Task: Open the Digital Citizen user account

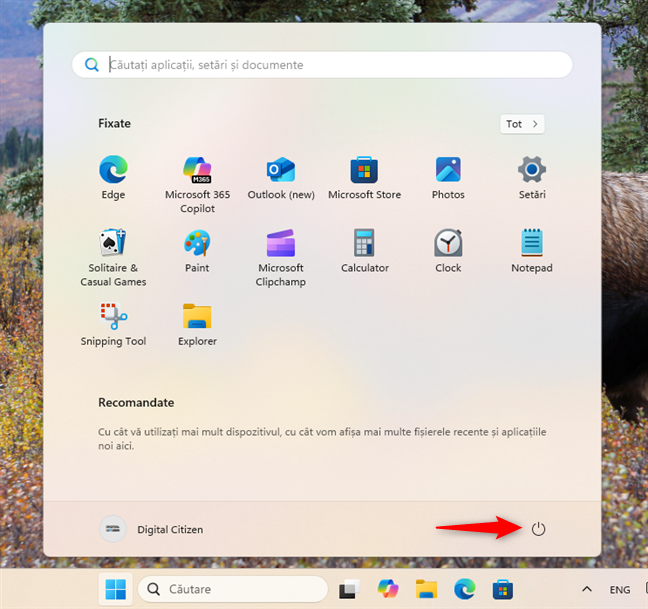Action: click(x=151, y=529)
